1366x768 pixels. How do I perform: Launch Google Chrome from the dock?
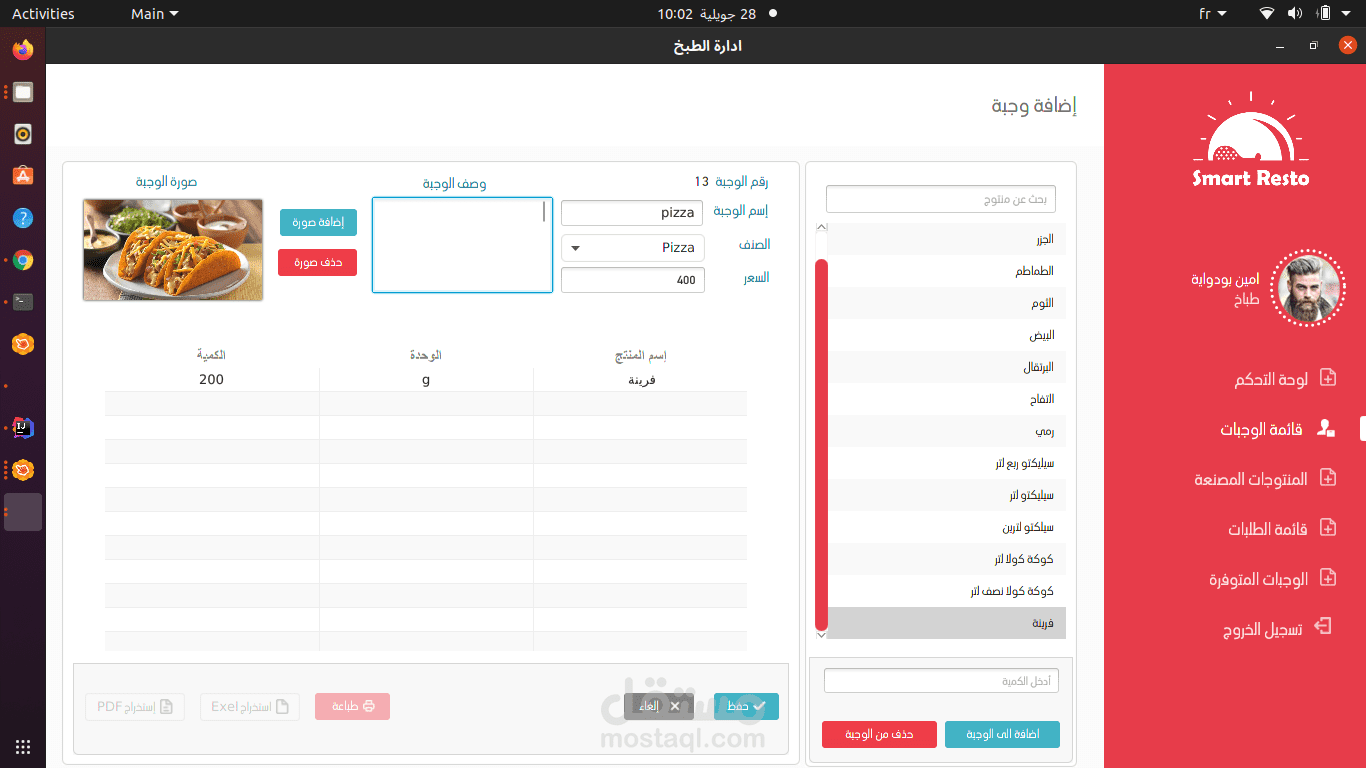pyautogui.click(x=23, y=261)
